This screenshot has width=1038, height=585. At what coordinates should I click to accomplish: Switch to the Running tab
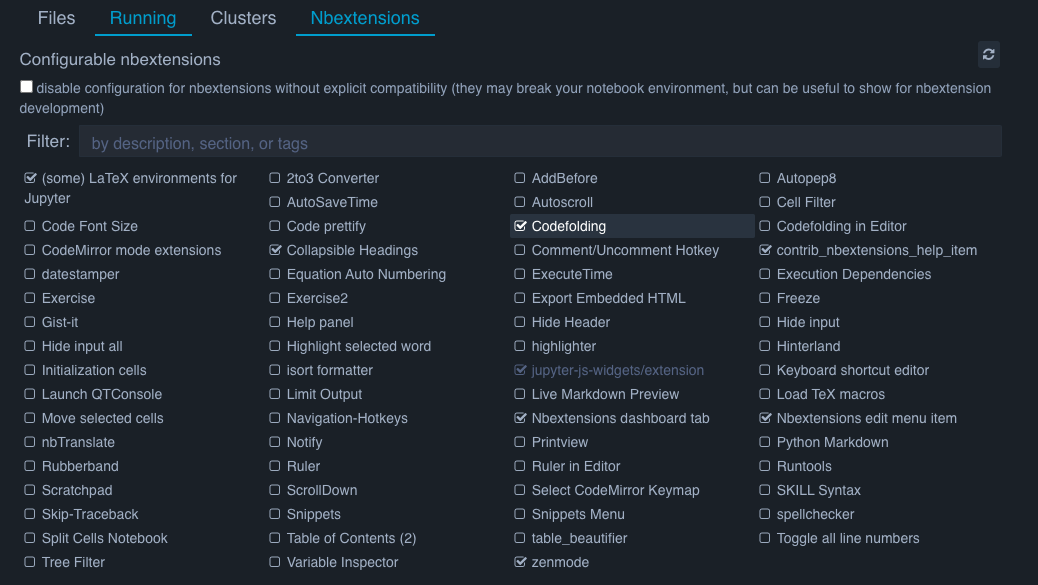pyautogui.click(x=143, y=18)
